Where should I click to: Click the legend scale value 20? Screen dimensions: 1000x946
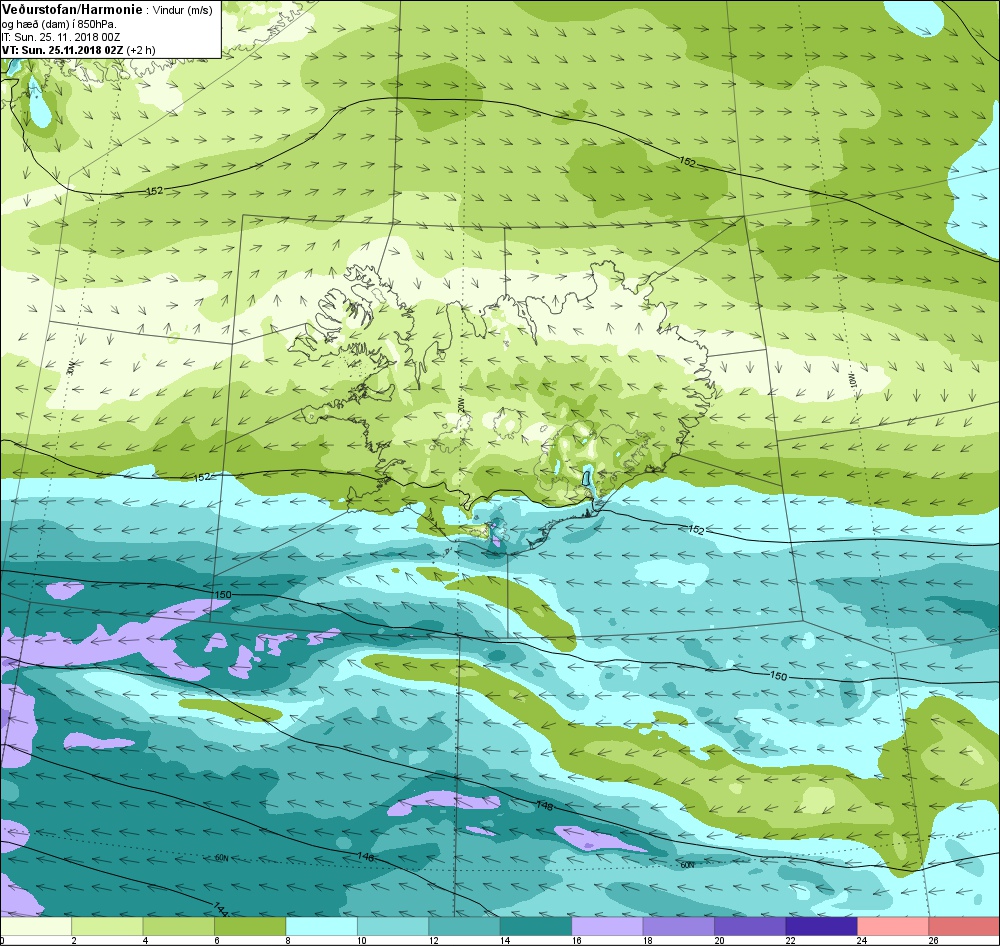pos(719,940)
